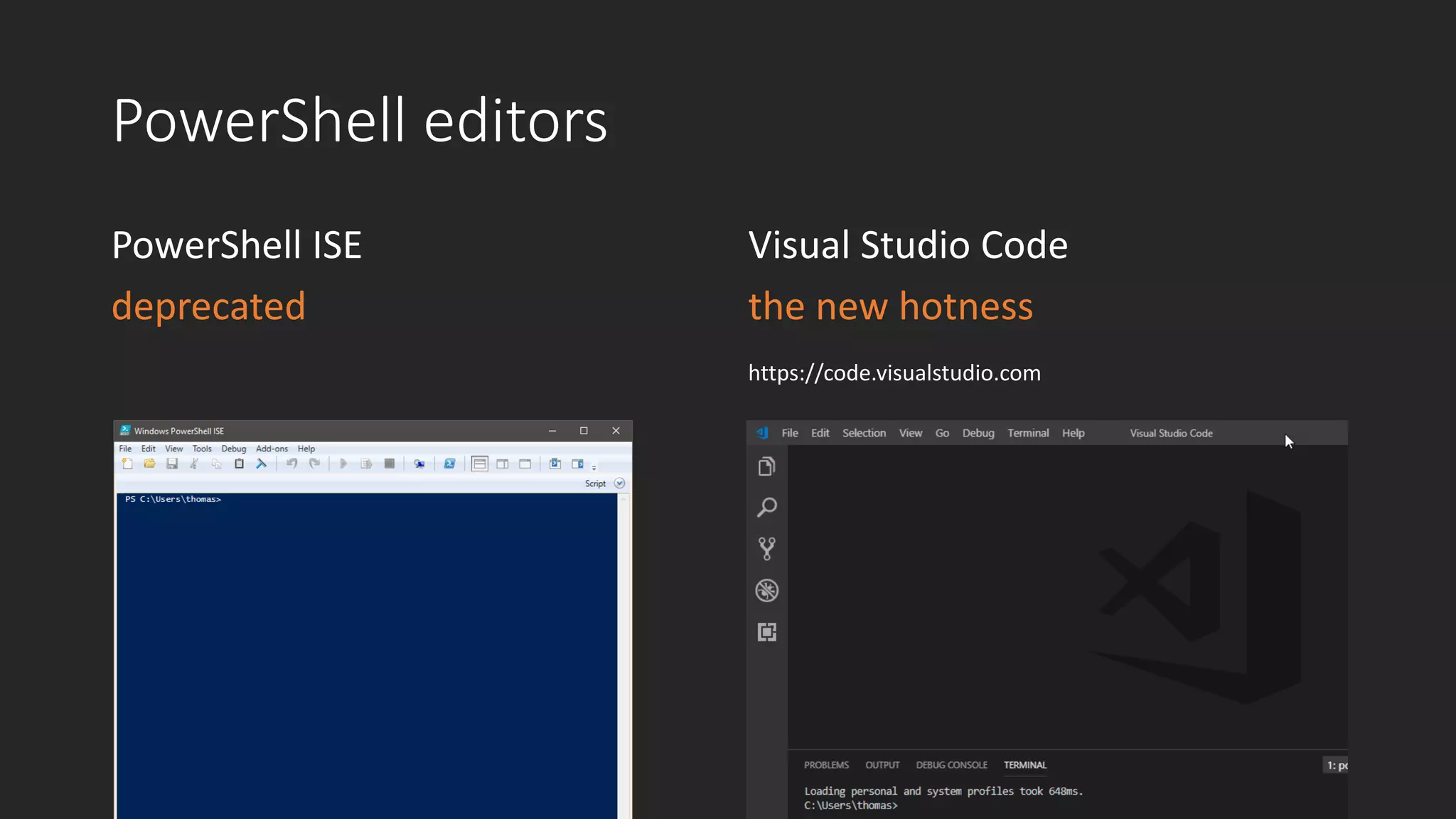Maximize the Windows PowerShell ISE window
Screen dimensions: 1456x819
584,431
